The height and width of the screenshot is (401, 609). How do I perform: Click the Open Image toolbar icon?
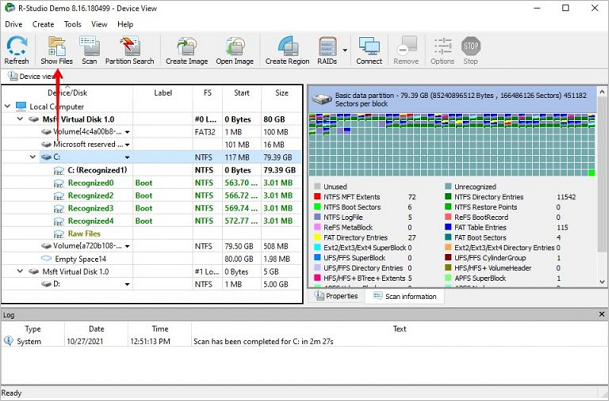point(235,50)
